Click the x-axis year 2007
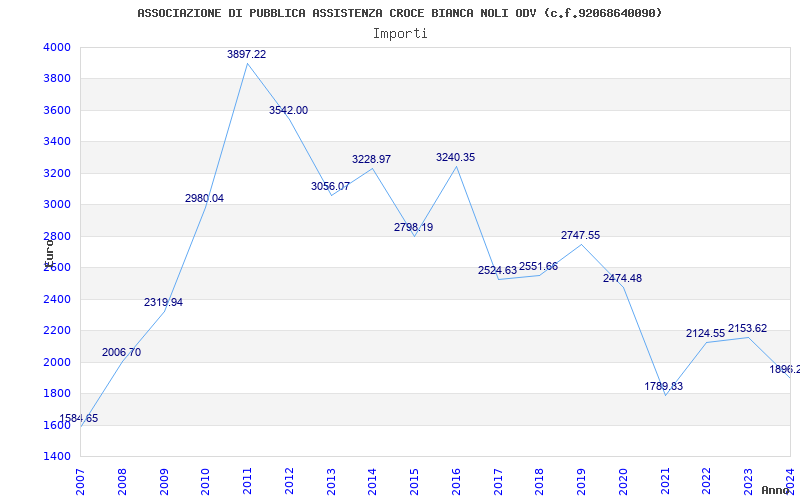Image resolution: width=800 pixels, height=500 pixels. [80, 482]
